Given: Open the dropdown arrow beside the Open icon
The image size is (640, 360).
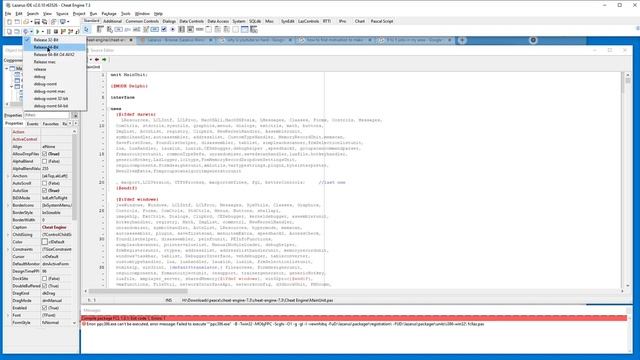Looking at the screenshot, I should point(31,22).
